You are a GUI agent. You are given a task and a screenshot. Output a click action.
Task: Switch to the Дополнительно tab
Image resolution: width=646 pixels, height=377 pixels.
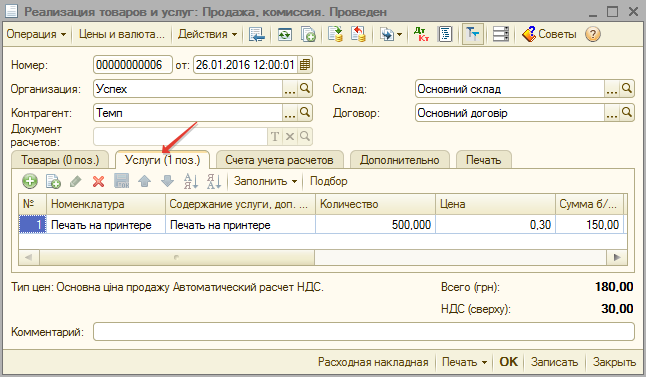(x=400, y=160)
